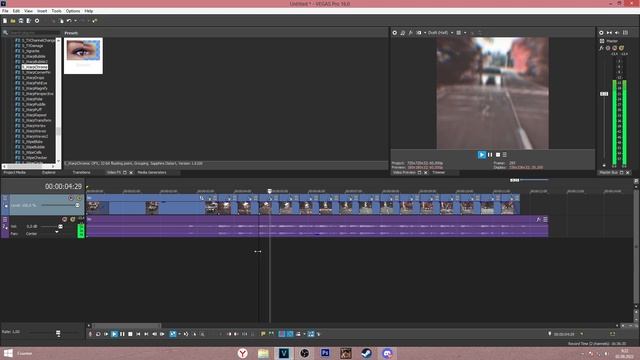640x360 pixels.
Task: Toggle Enable Snapping on the timeline toolbar
Action: point(282,334)
